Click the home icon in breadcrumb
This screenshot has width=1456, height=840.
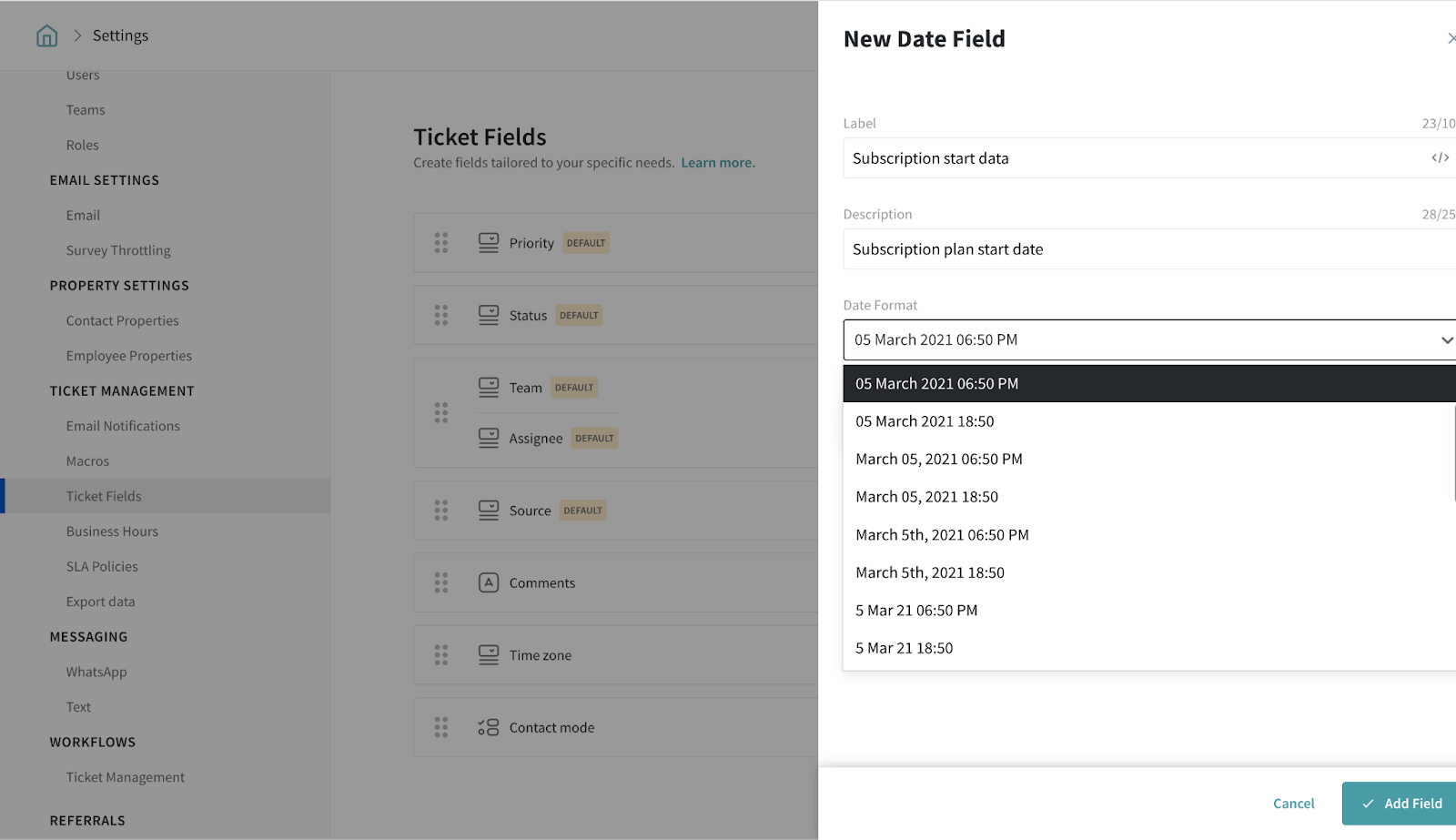46,35
